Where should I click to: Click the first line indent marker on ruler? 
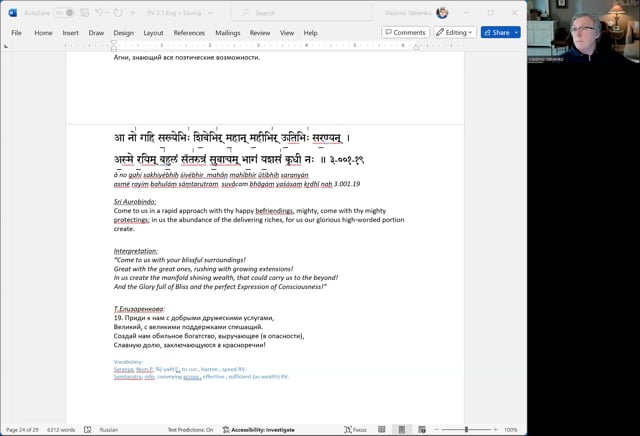click(114, 42)
